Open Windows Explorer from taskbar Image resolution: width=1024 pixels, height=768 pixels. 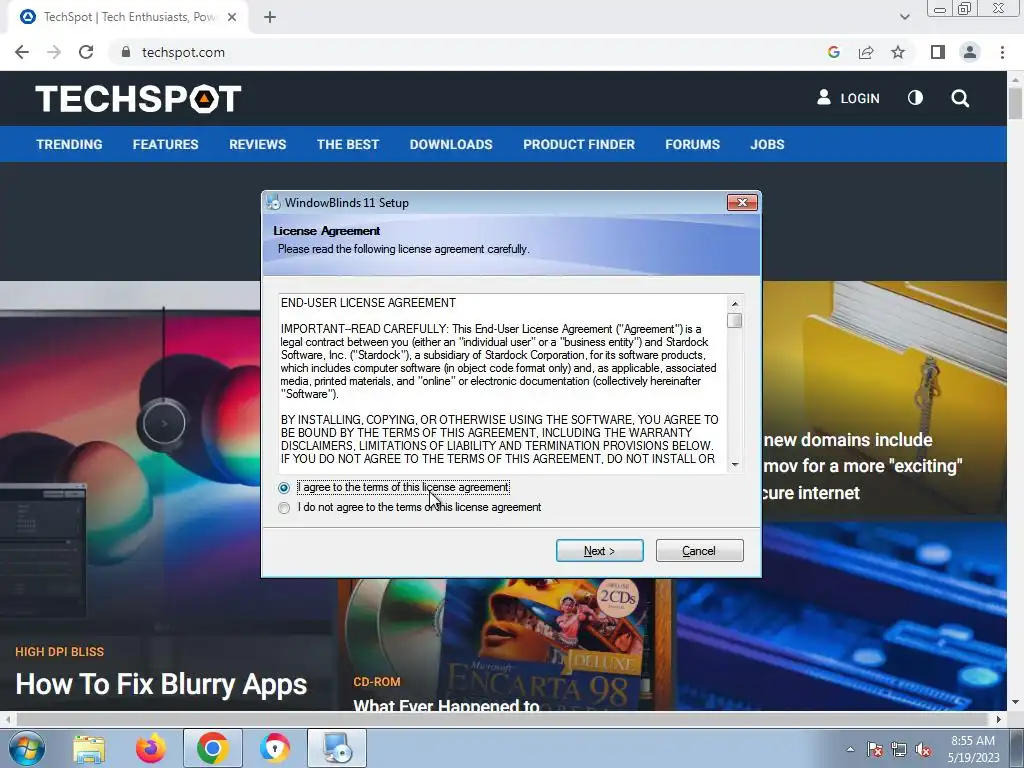click(x=89, y=748)
